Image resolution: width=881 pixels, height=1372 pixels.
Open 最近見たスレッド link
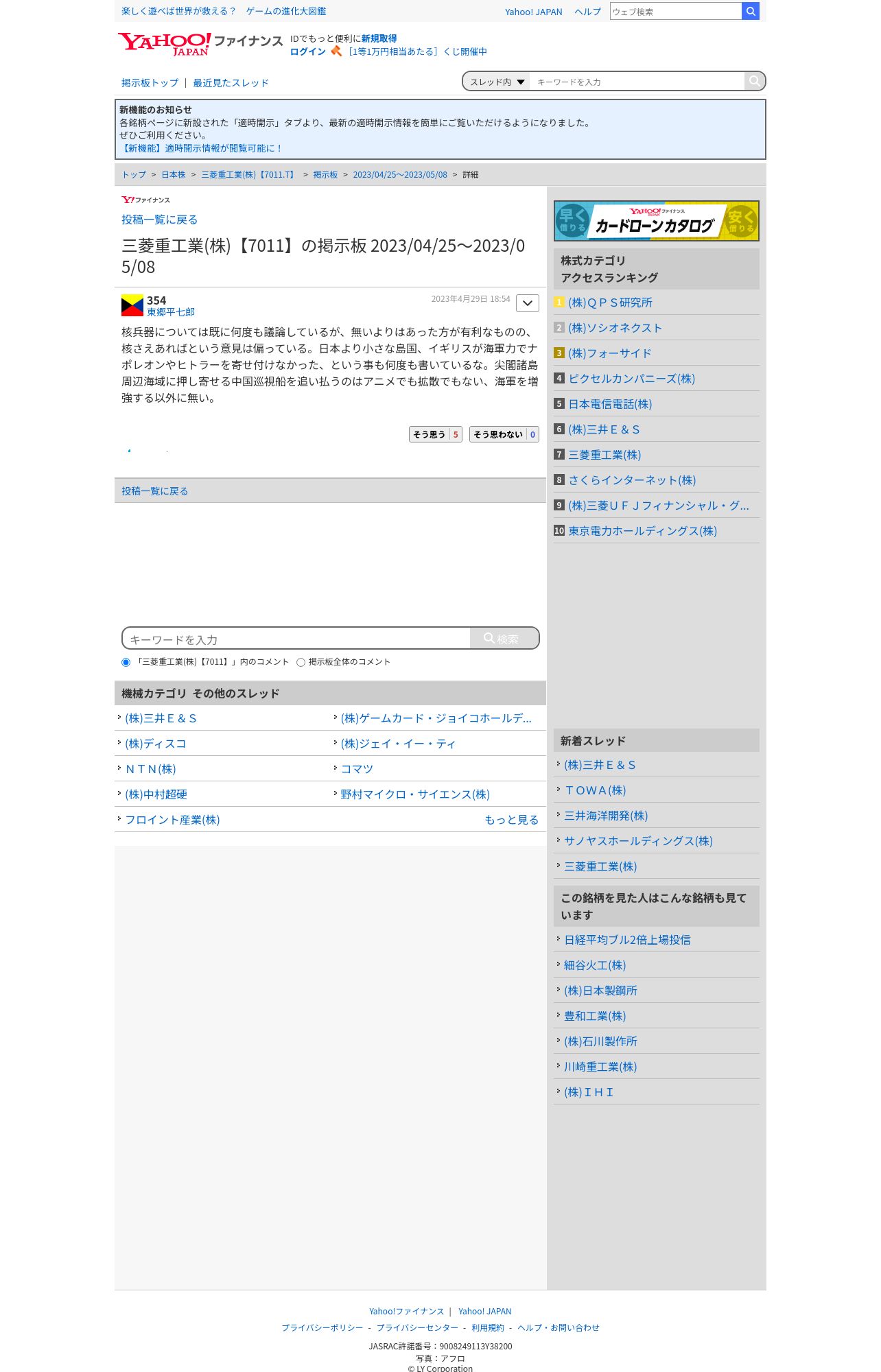(231, 83)
